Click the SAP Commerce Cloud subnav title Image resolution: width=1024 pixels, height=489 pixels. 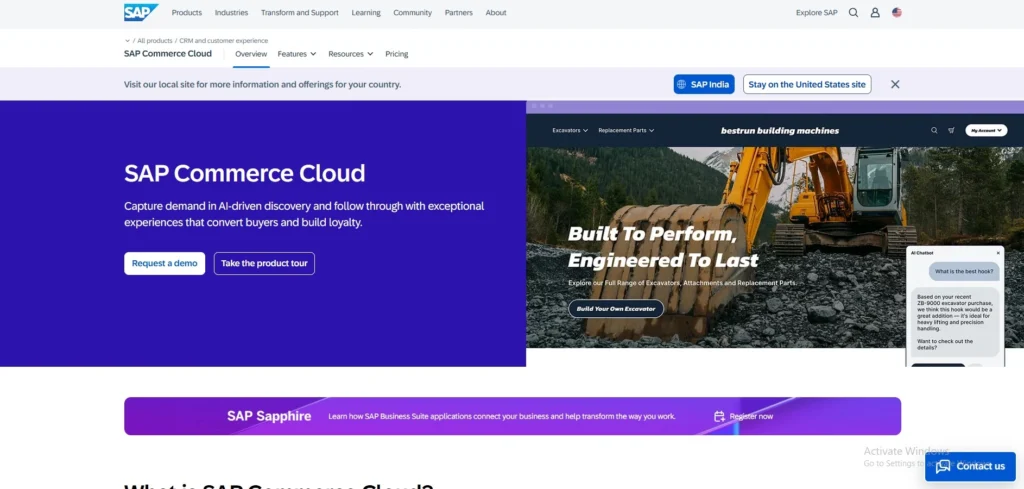(168, 54)
